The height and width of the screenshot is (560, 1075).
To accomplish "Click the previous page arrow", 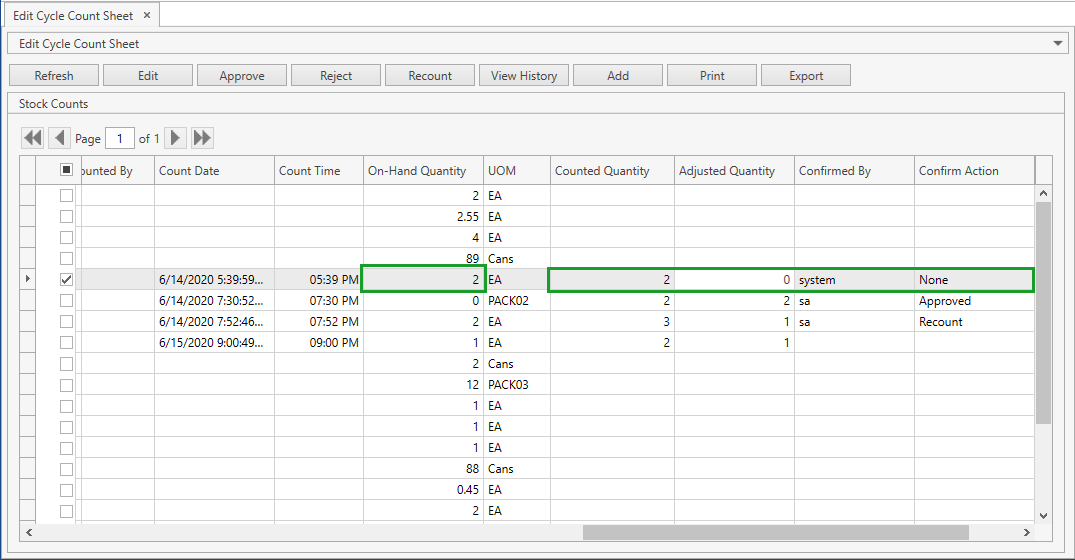I will [59, 139].
